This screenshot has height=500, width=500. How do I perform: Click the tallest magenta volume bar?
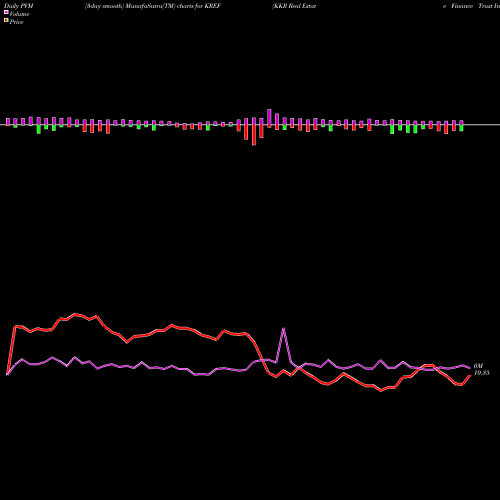pyautogui.click(x=269, y=117)
